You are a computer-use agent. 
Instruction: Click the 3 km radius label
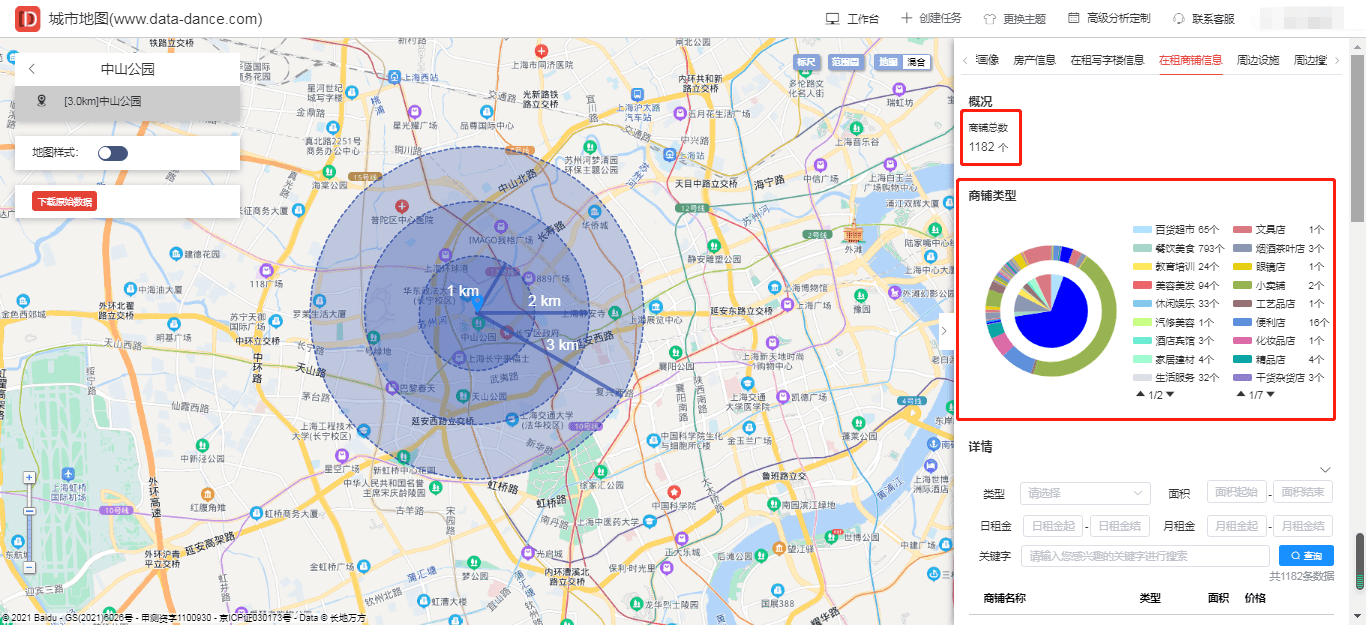click(562, 345)
